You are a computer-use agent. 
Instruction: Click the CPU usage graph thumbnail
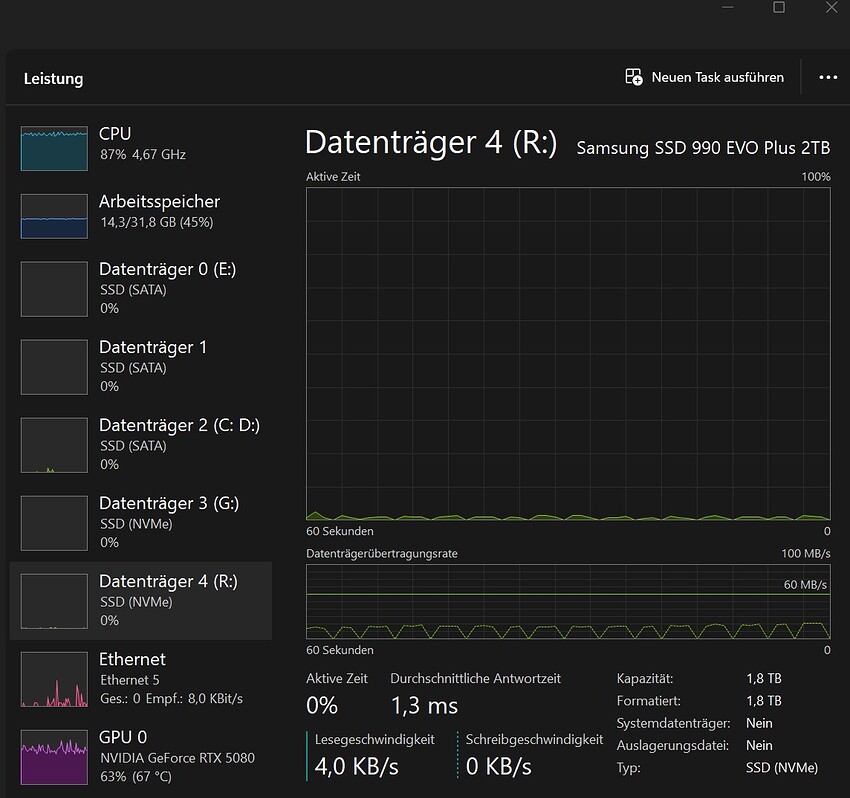54,148
